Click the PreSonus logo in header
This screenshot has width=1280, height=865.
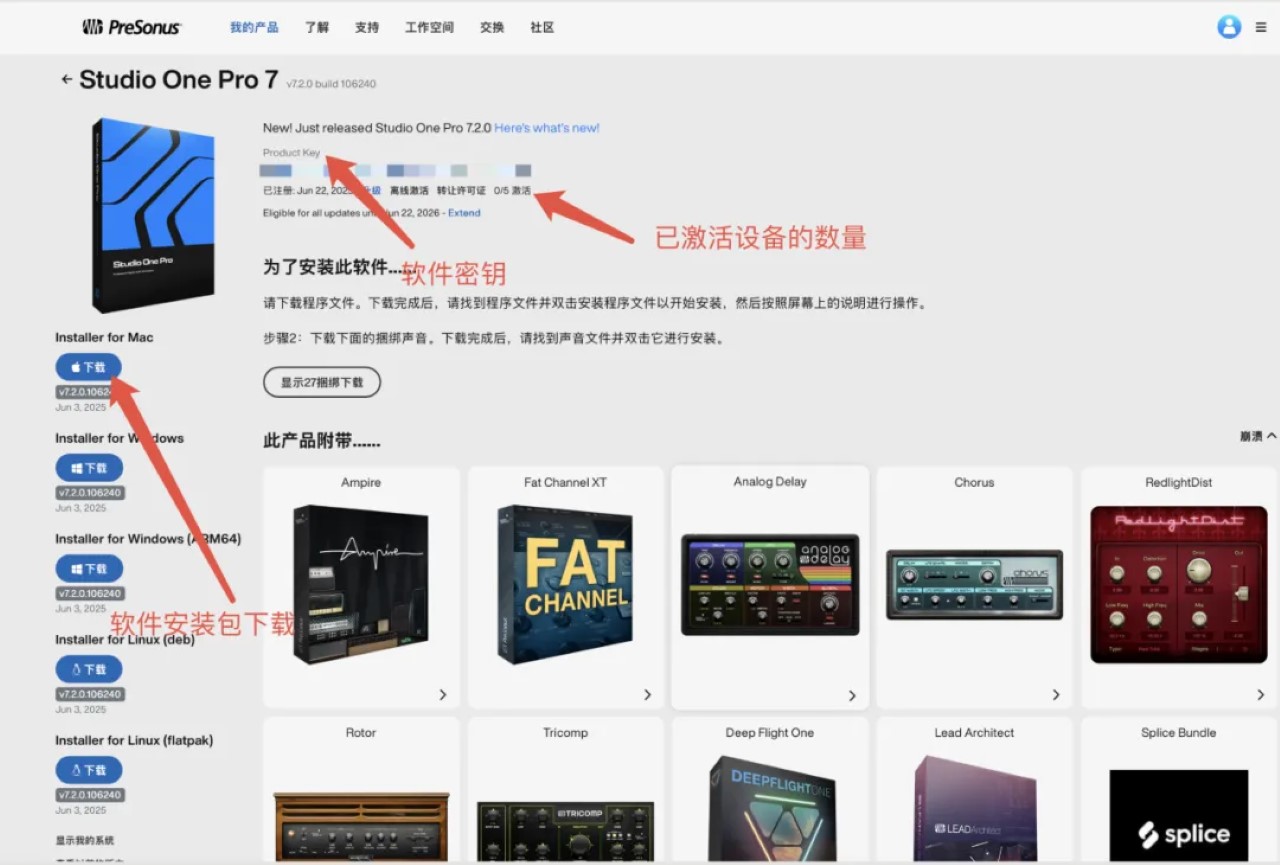[x=131, y=27]
